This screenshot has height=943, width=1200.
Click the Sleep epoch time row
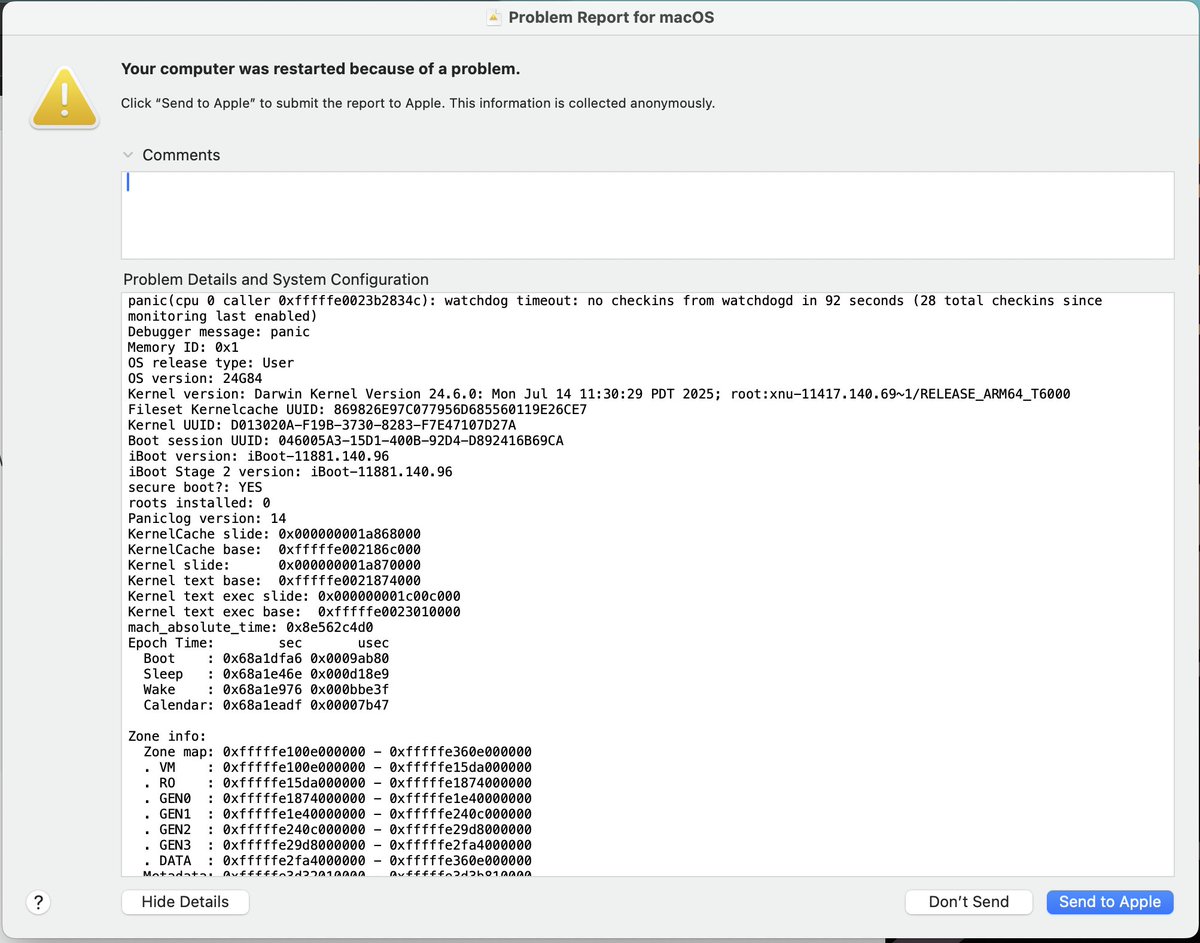click(x=266, y=674)
